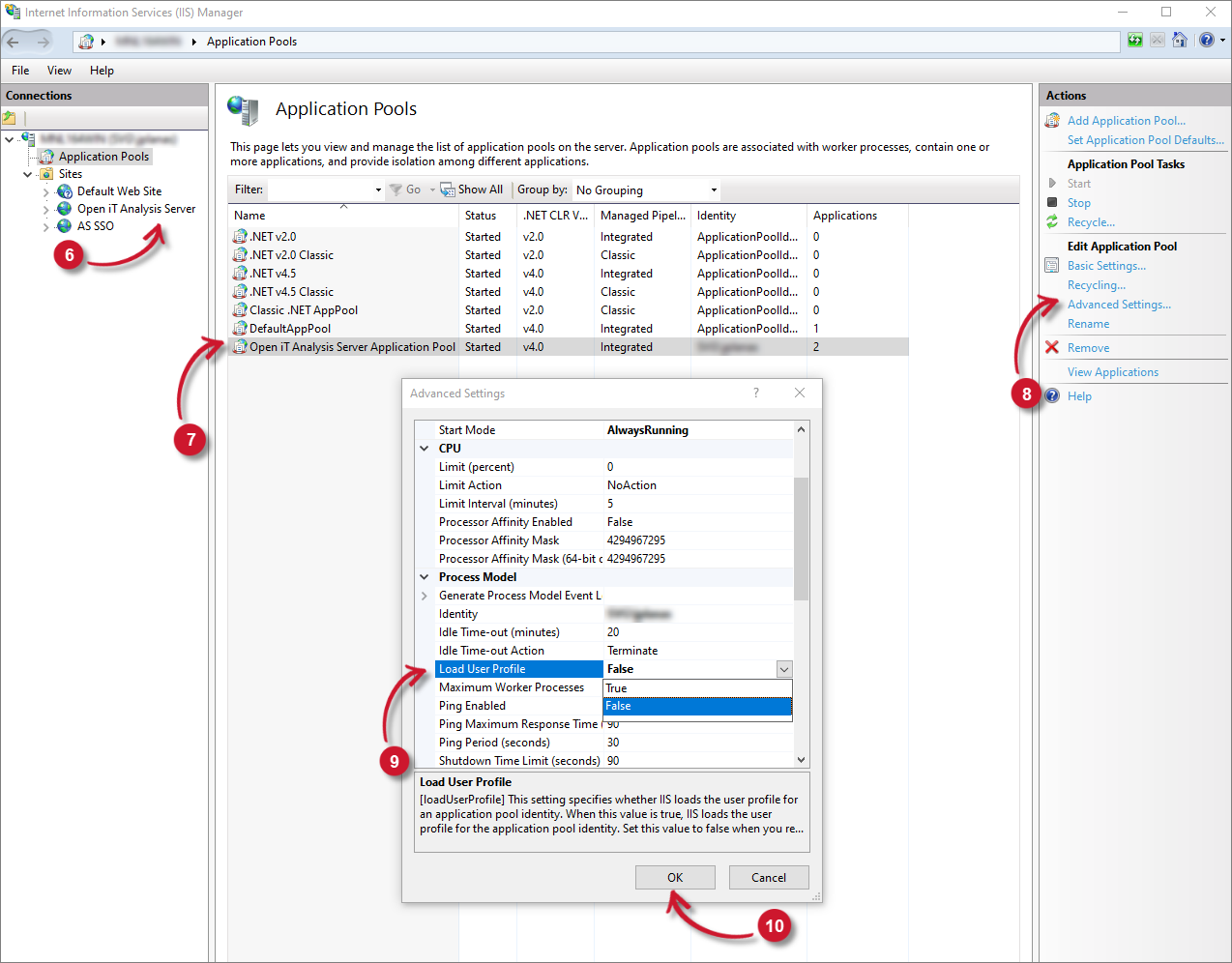Sort by the Applications column header

tap(857, 216)
